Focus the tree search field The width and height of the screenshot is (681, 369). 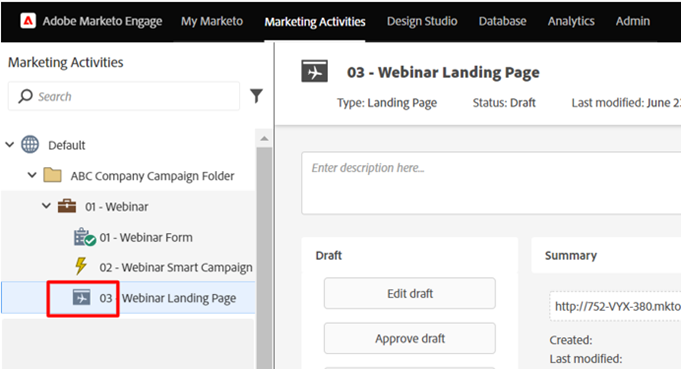(124, 96)
